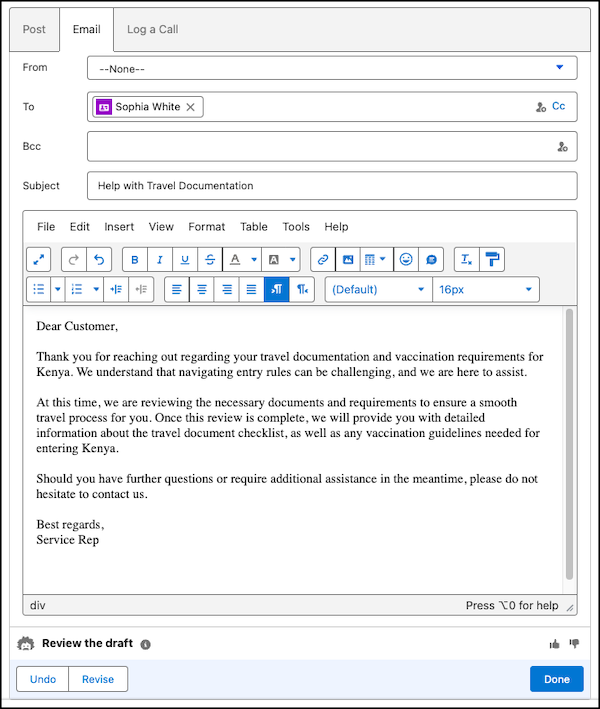Align text left
Viewport: 600px width, 709px height.
(x=177, y=289)
